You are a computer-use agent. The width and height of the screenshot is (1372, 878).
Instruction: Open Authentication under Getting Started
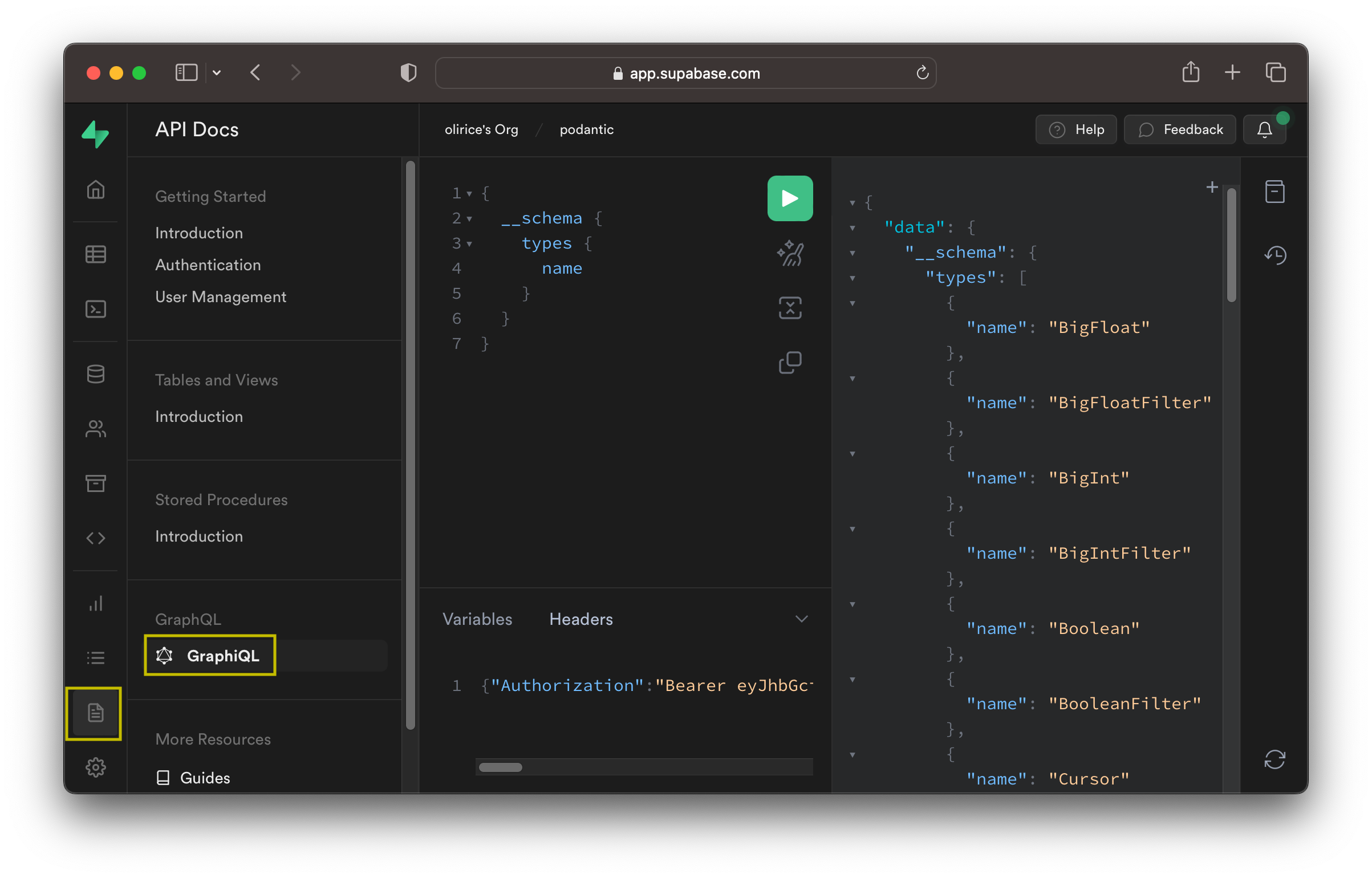208,265
